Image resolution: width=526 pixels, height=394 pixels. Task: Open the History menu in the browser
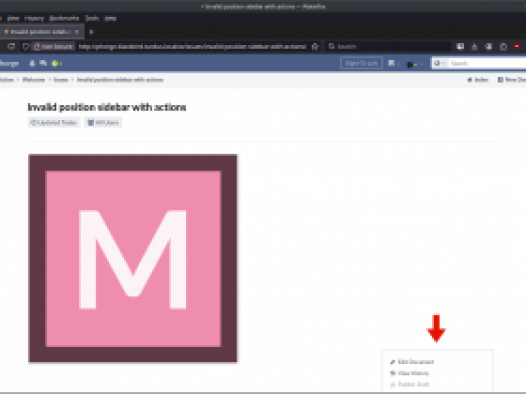pyautogui.click(x=34, y=18)
